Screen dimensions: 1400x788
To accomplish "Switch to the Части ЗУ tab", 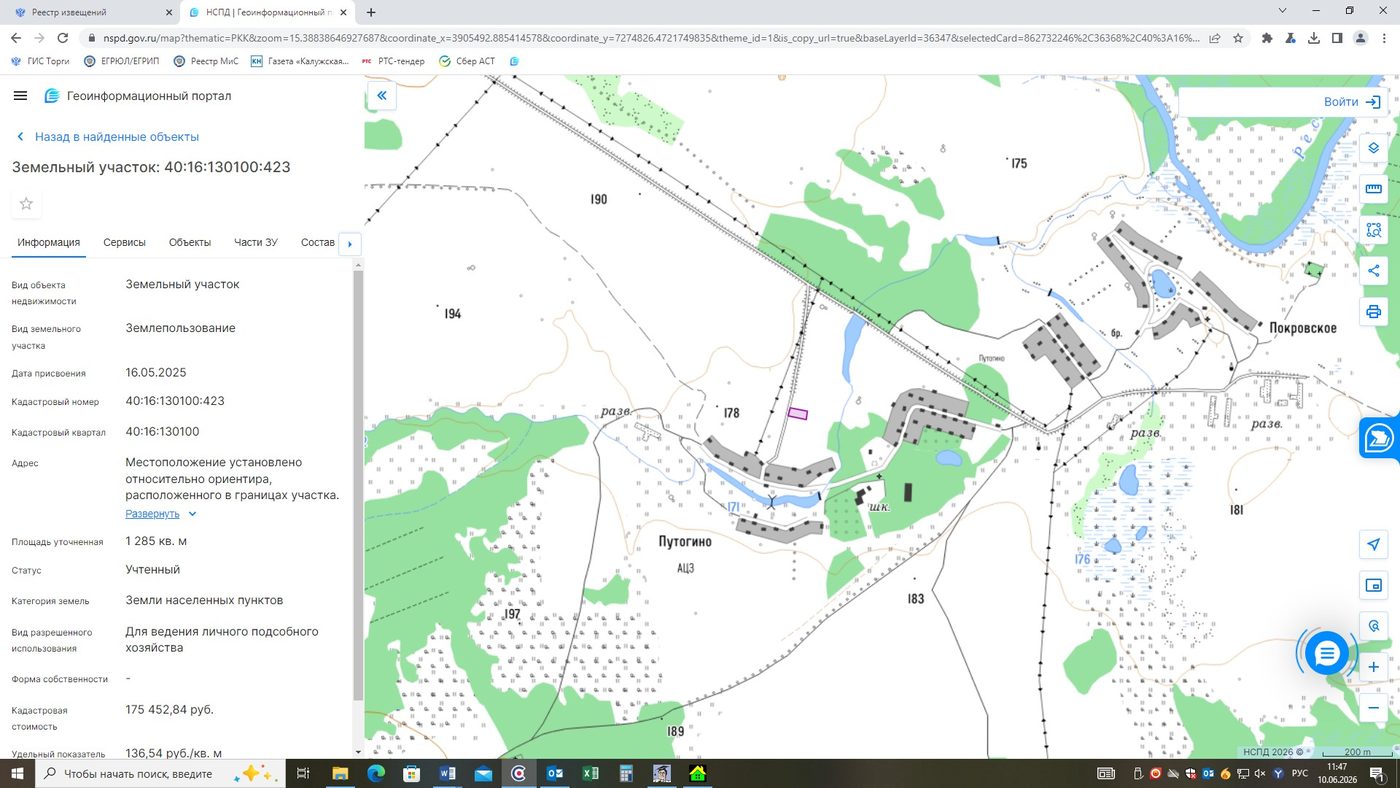I will [x=256, y=243].
